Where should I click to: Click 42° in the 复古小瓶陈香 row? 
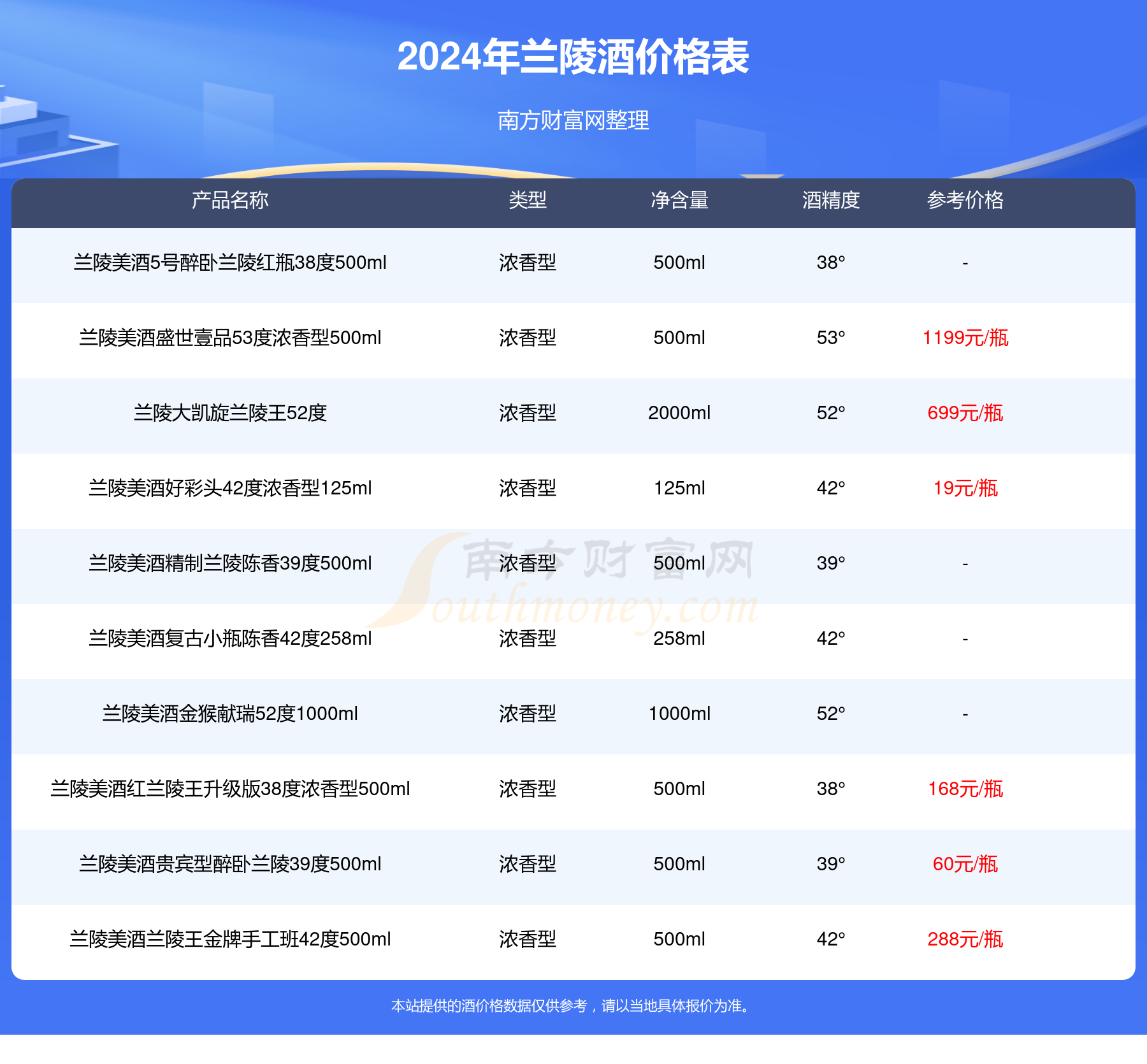[831, 638]
